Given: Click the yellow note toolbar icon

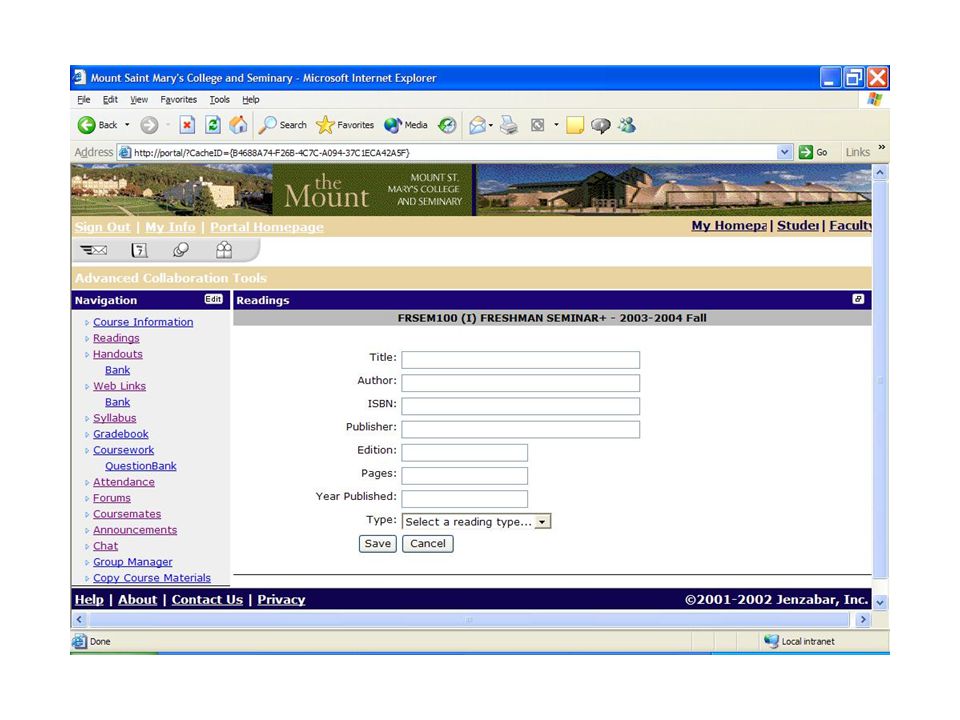Looking at the screenshot, I should [574, 126].
